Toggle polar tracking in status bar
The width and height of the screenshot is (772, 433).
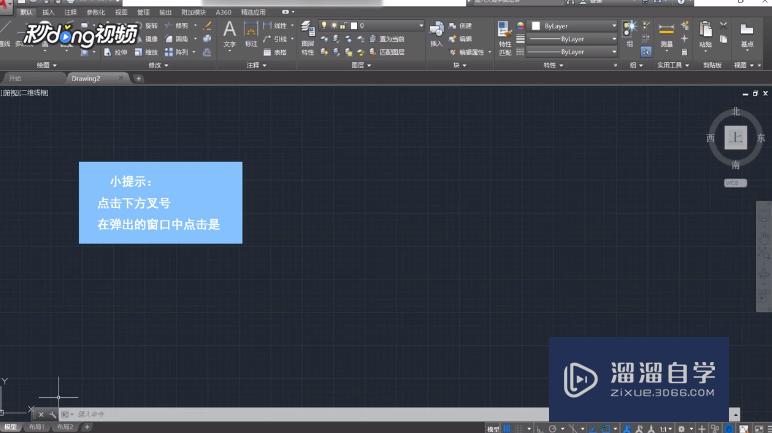click(x=552, y=429)
